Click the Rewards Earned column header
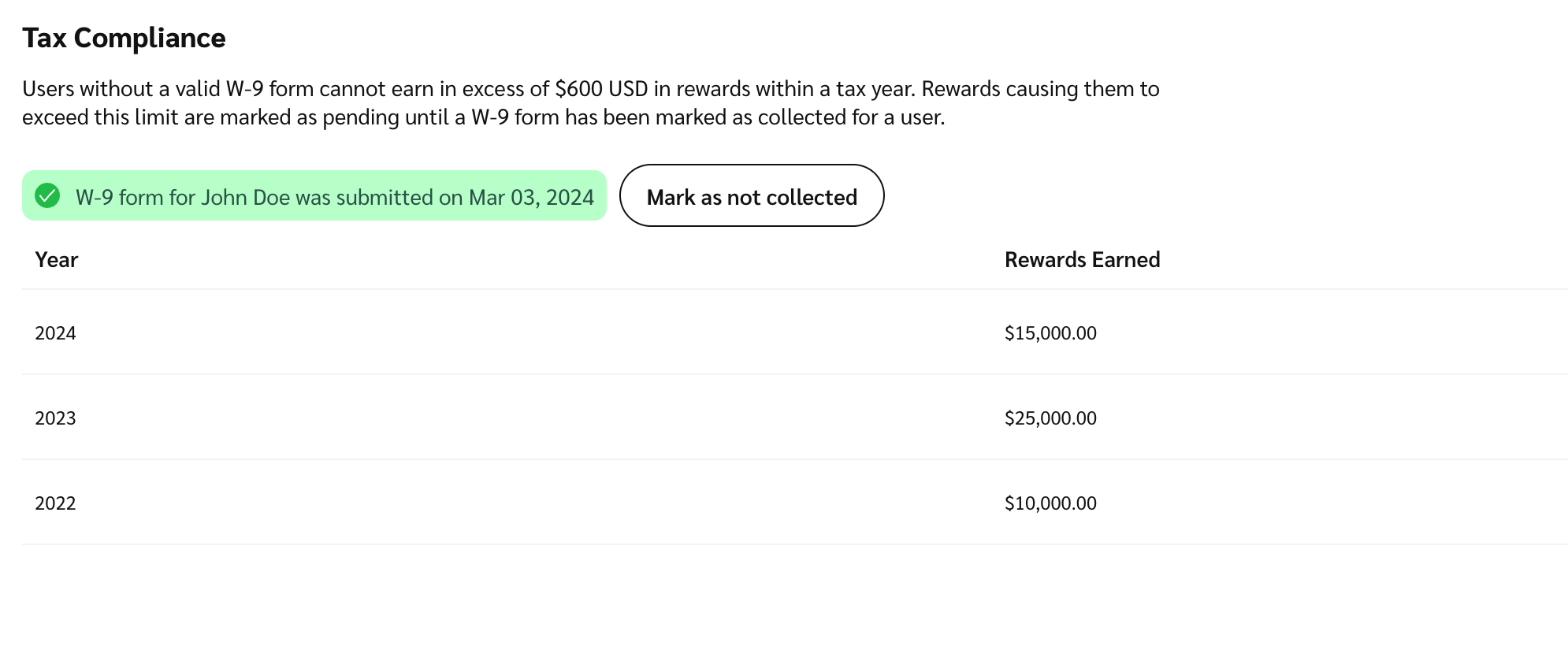The width and height of the screenshot is (1568, 657). pyautogui.click(x=1082, y=260)
